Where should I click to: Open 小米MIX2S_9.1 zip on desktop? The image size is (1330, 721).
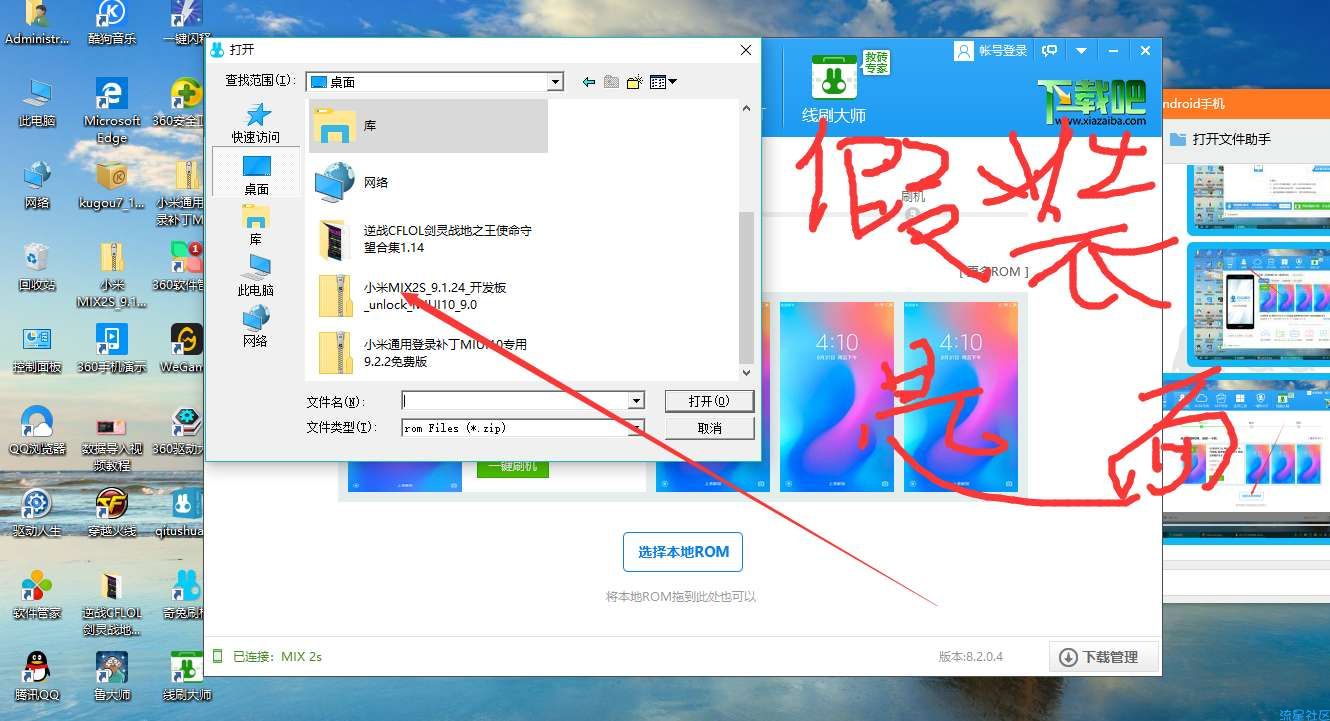pyautogui.click(x=112, y=275)
